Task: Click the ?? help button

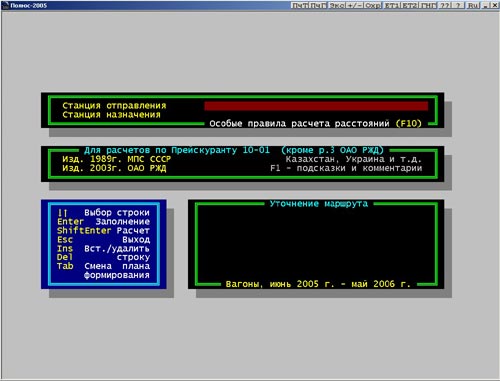Action: tap(445, 5)
